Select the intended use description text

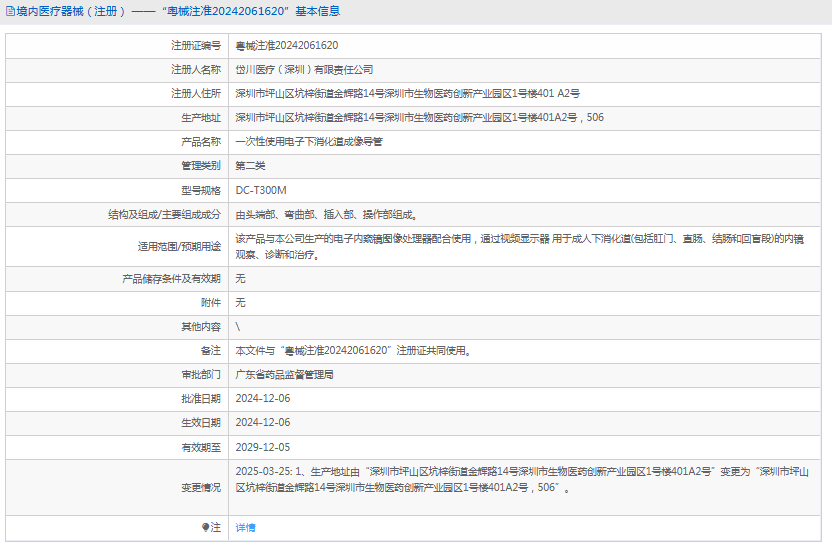click(x=520, y=247)
